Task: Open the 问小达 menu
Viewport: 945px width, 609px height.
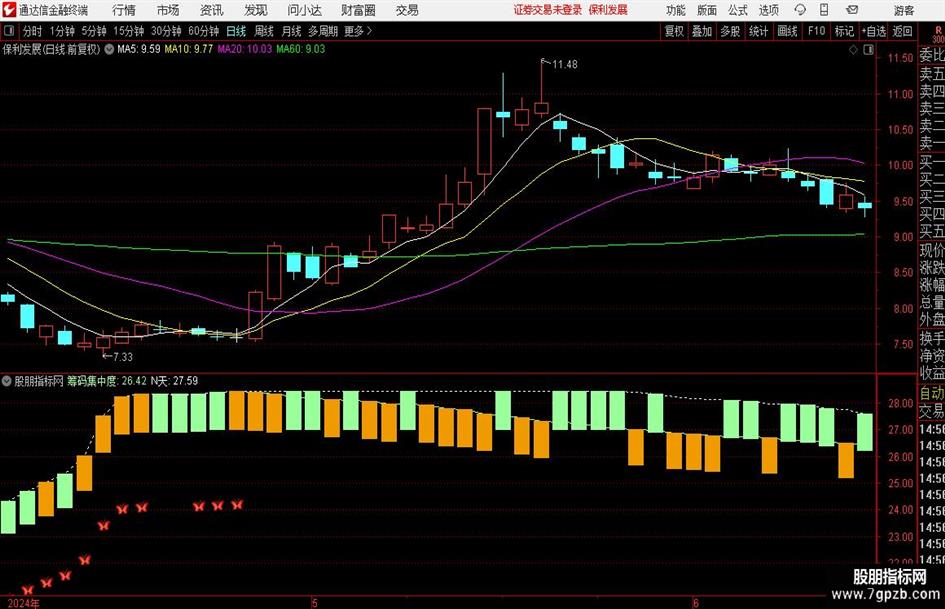Action: point(304,10)
